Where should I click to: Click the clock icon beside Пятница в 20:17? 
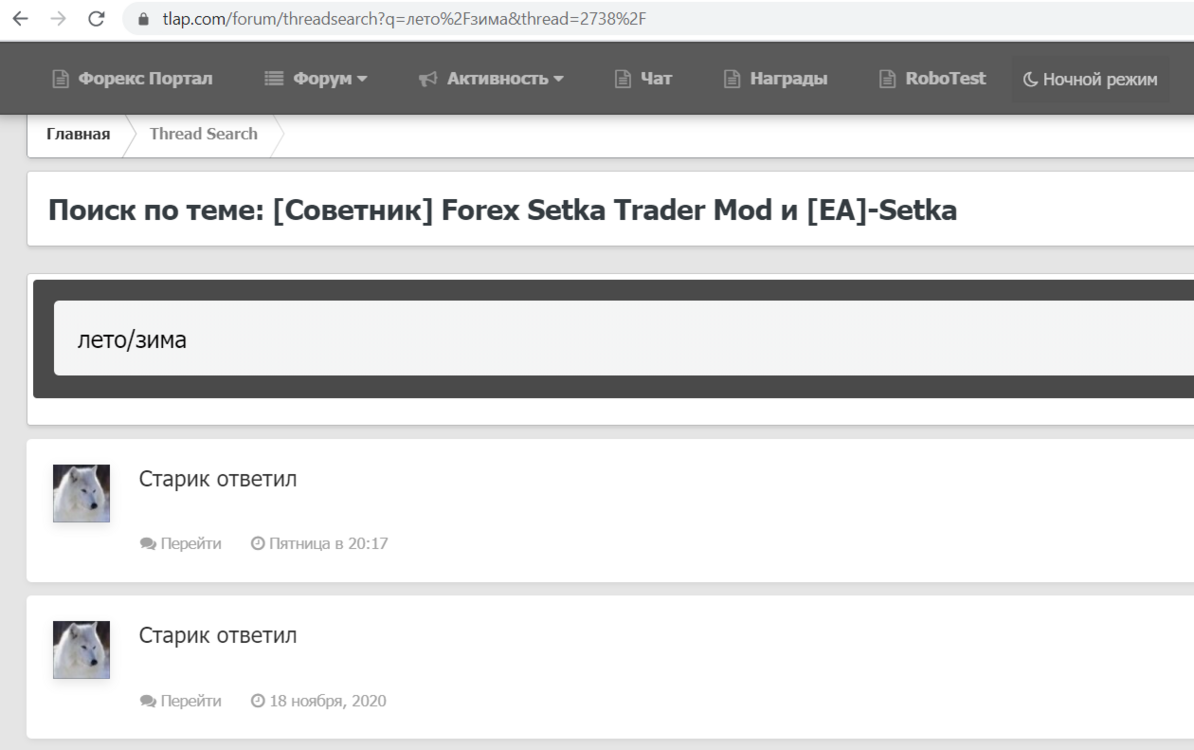coord(258,543)
